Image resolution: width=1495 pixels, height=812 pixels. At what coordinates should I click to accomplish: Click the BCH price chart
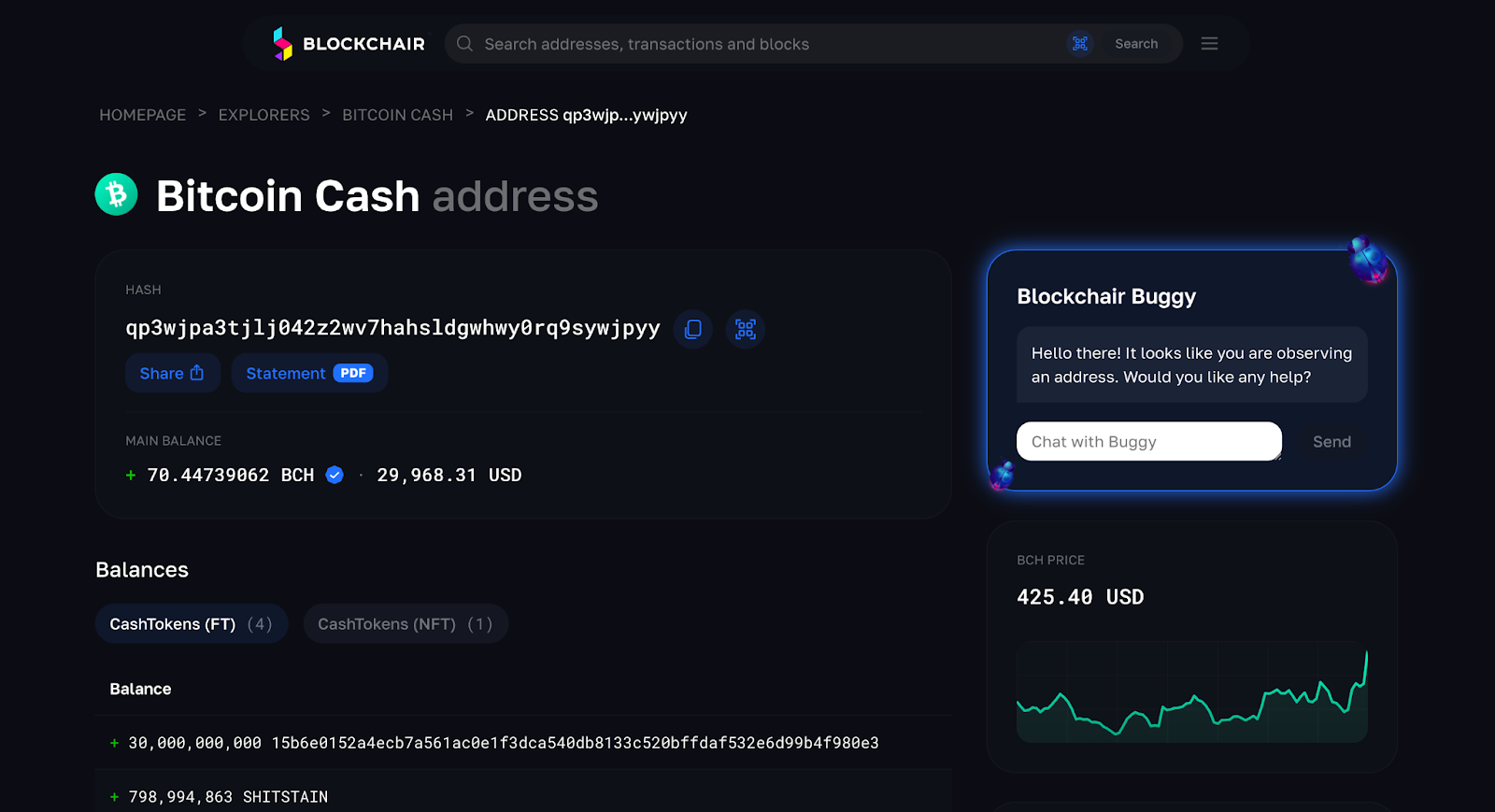point(1192,691)
